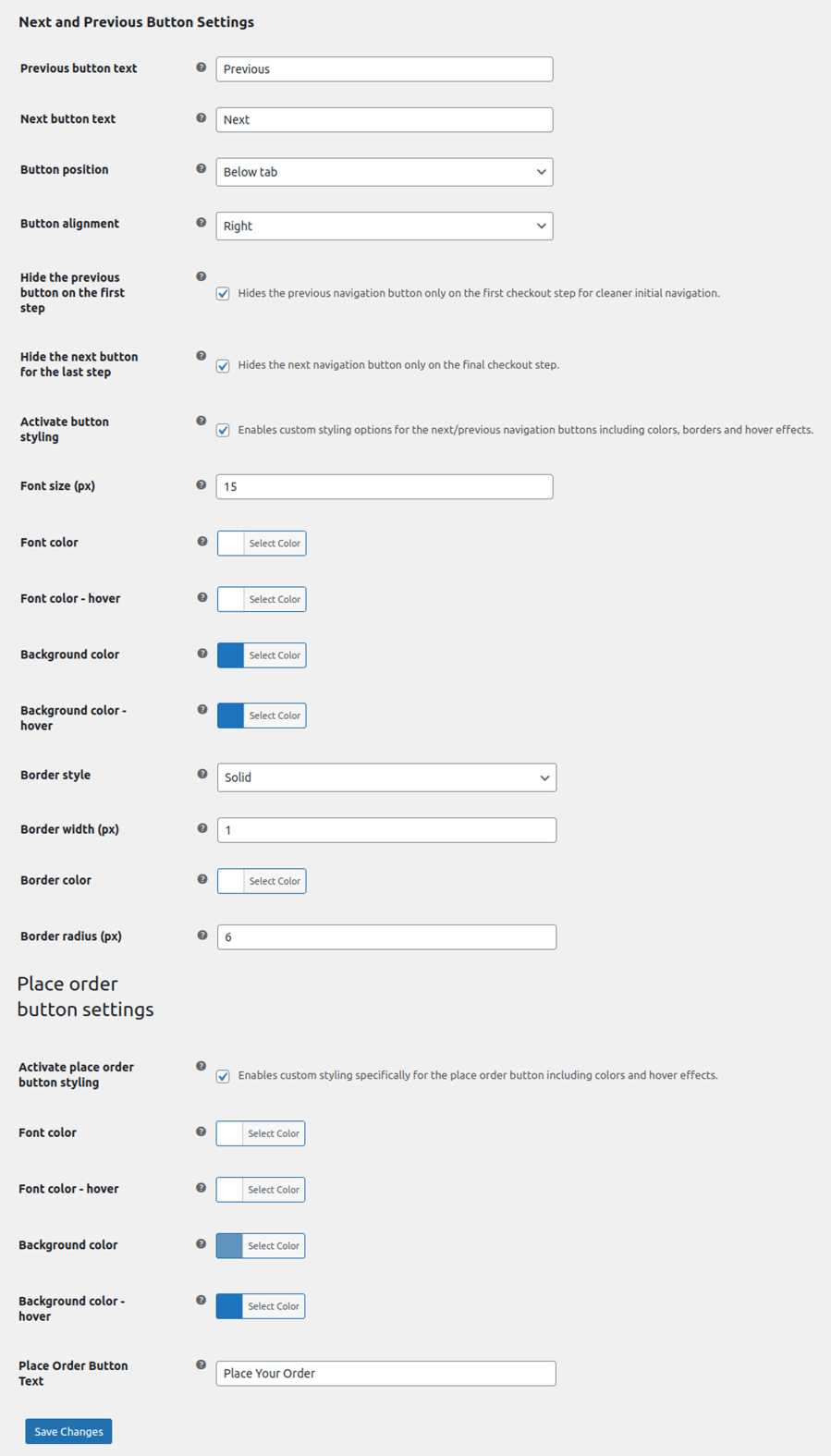The height and width of the screenshot is (1456, 831).
Task: Pick the next/previous Background color swatch
Action: pyautogui.click(x=231, y=655)
